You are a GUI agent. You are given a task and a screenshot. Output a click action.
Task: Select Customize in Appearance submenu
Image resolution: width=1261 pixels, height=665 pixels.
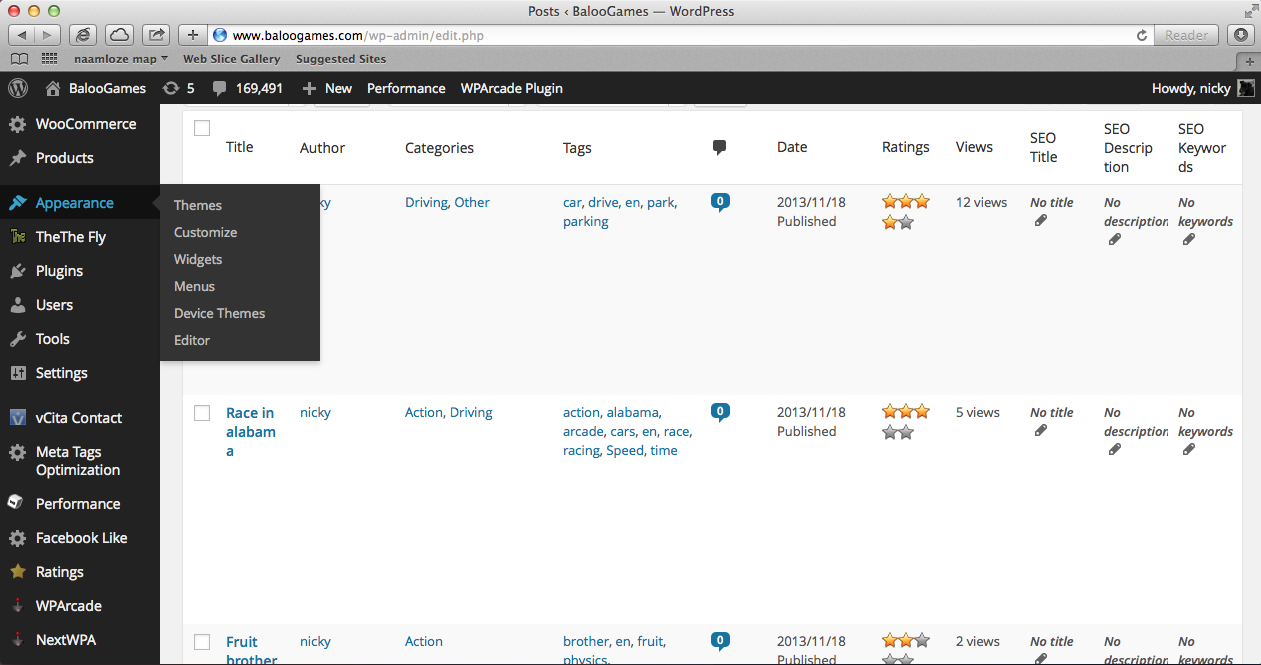coord(206,232)
